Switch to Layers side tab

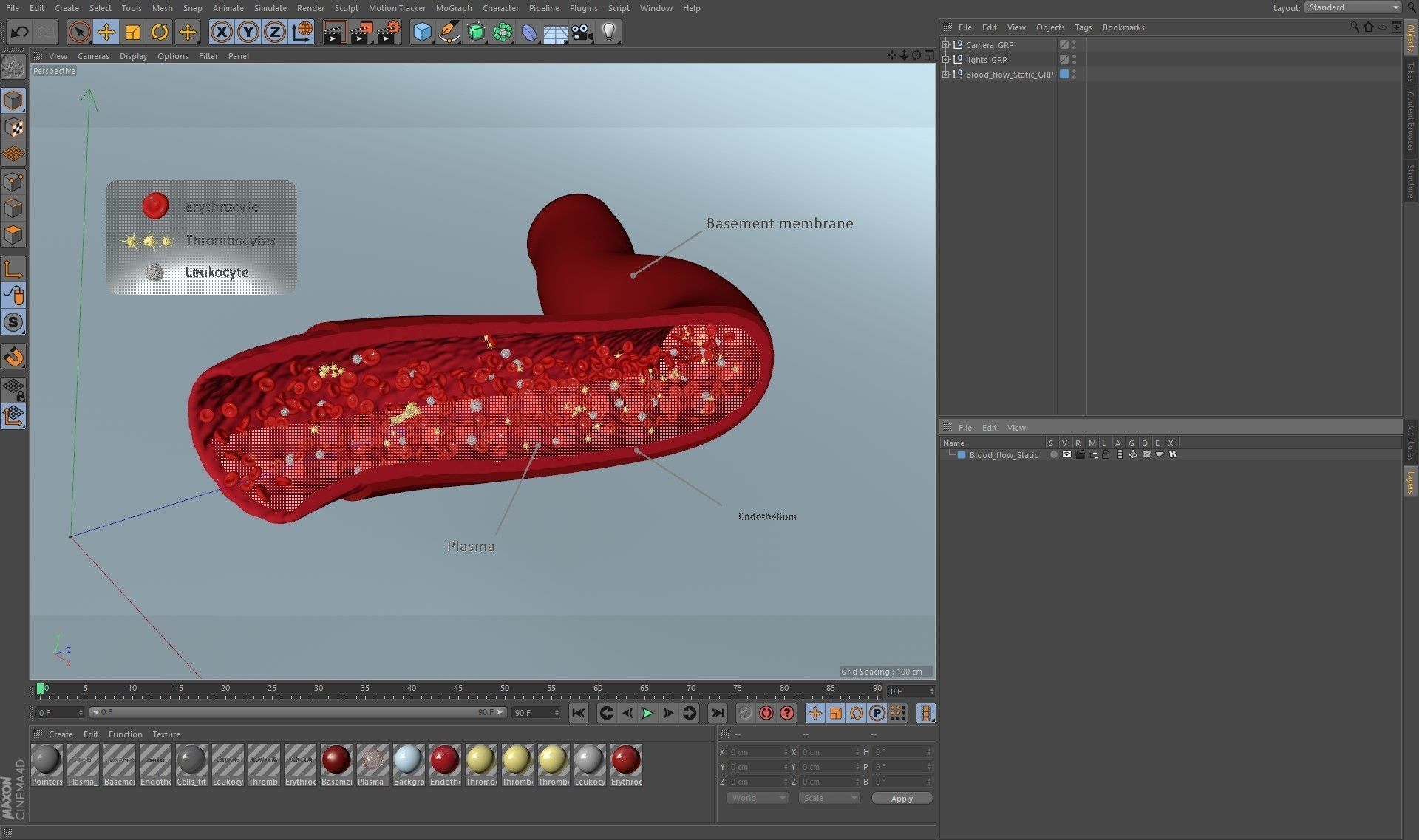pyautogui.click(x=1411, y=482)
